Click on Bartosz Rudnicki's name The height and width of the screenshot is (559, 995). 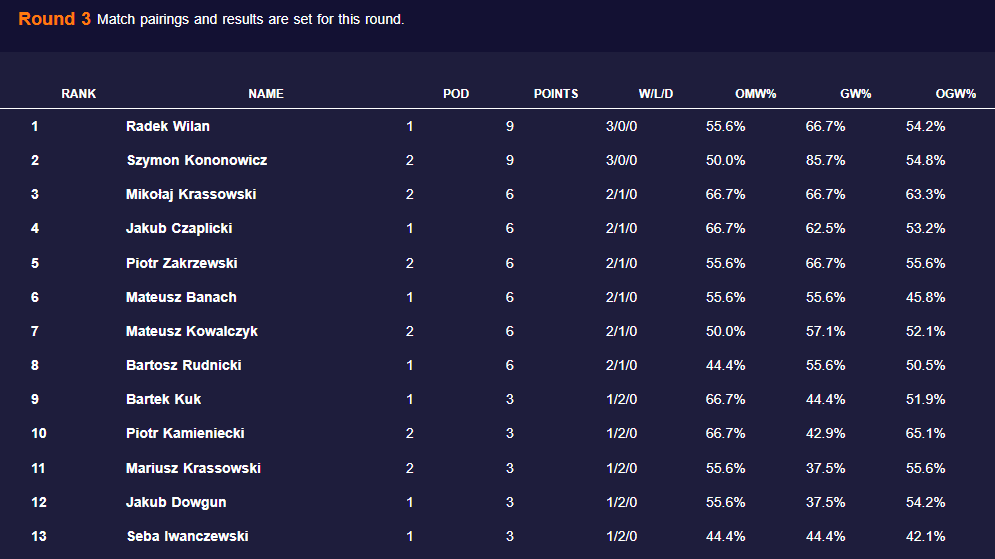point(184,366)
